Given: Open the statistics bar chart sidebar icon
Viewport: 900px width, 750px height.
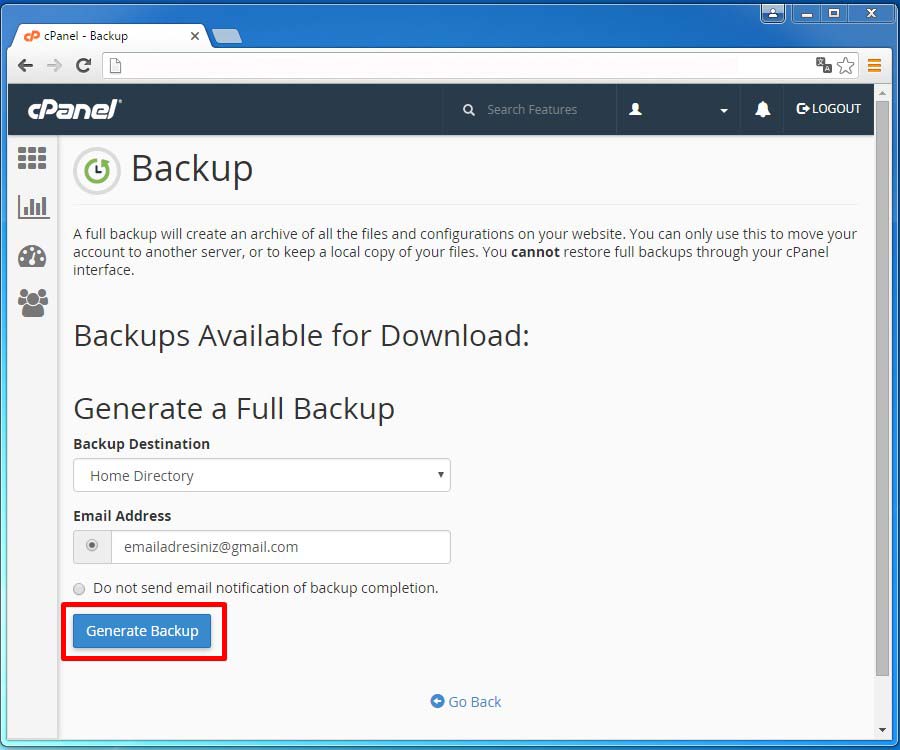Looking at the screenshot, I should 32,207.
